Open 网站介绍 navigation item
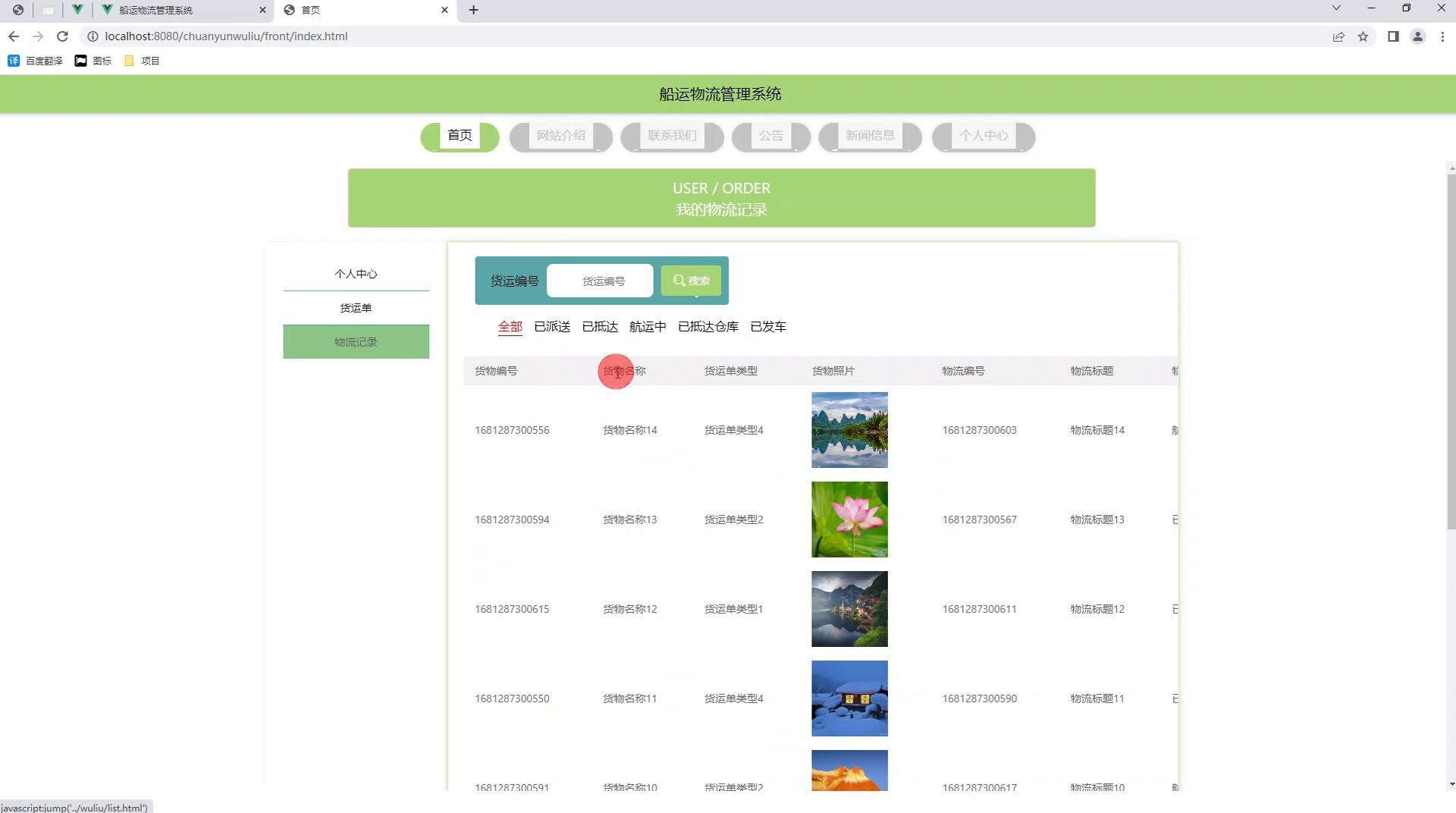The image size is (1456, 813). [561, 137]
